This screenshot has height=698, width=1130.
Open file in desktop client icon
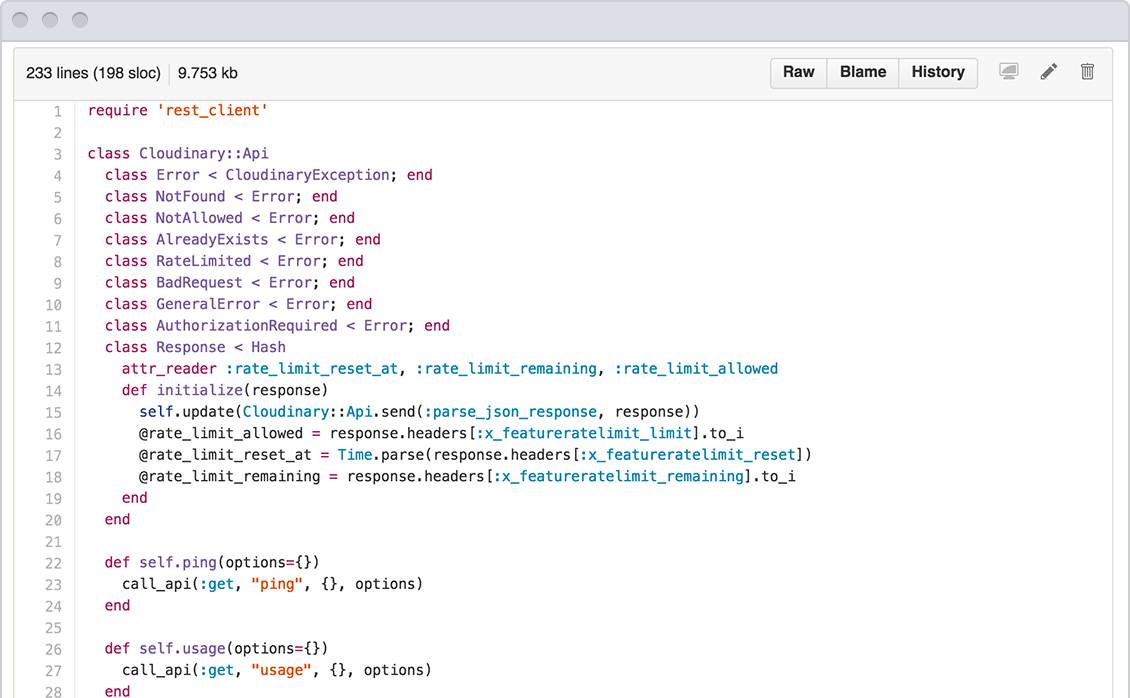(x=1009, y=71)
